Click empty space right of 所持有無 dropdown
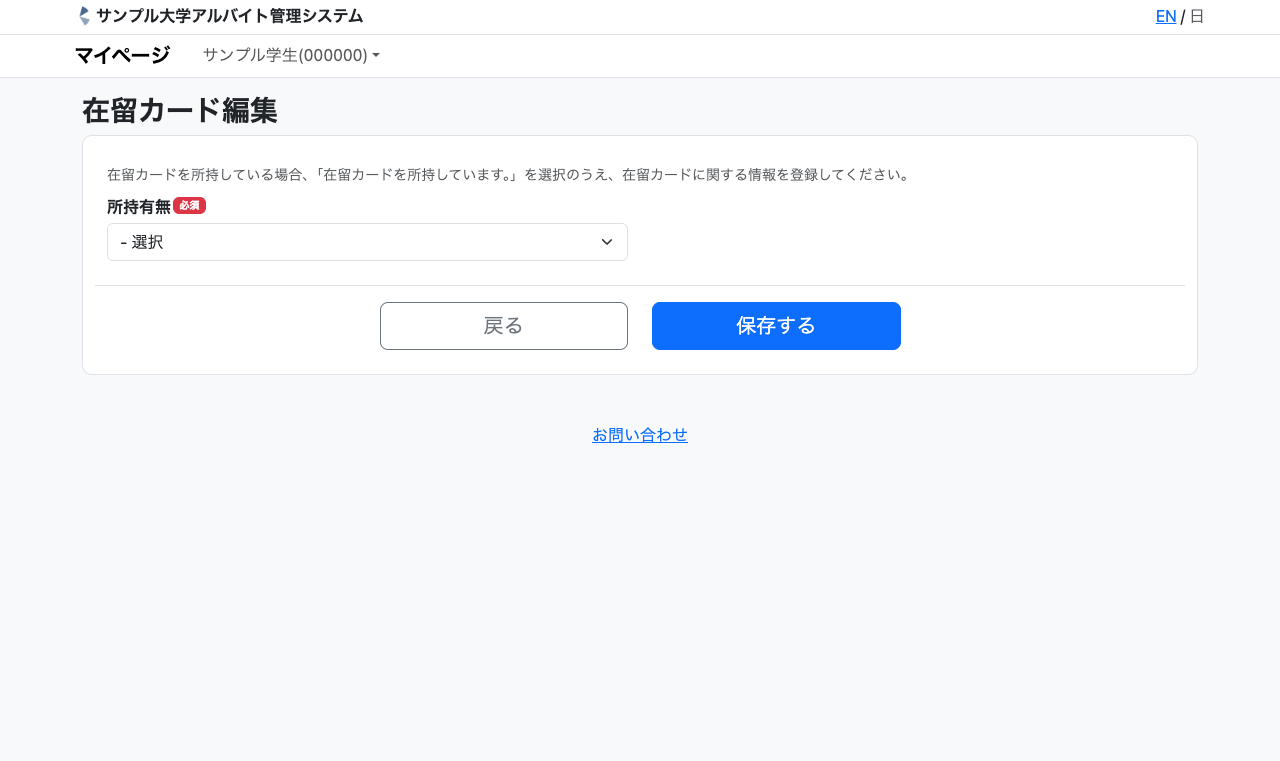This screenshot has height=761, width=1280. 900,242
